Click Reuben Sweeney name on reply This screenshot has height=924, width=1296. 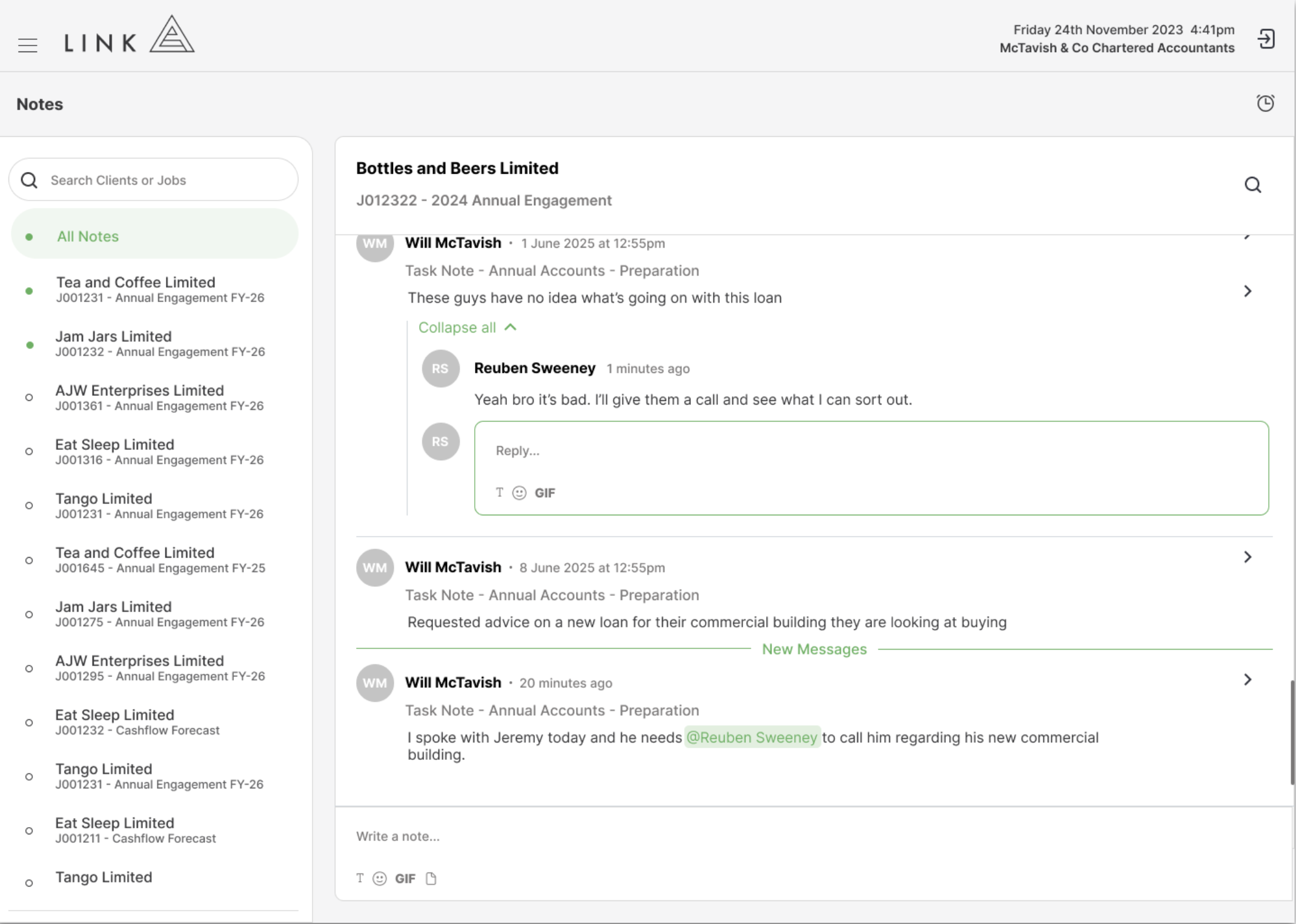tap(535, 368)
